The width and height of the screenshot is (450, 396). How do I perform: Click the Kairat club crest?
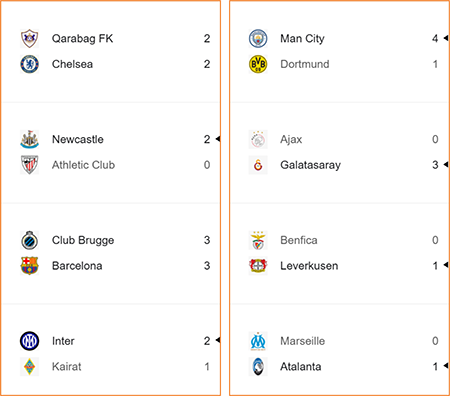coord(29,367)
